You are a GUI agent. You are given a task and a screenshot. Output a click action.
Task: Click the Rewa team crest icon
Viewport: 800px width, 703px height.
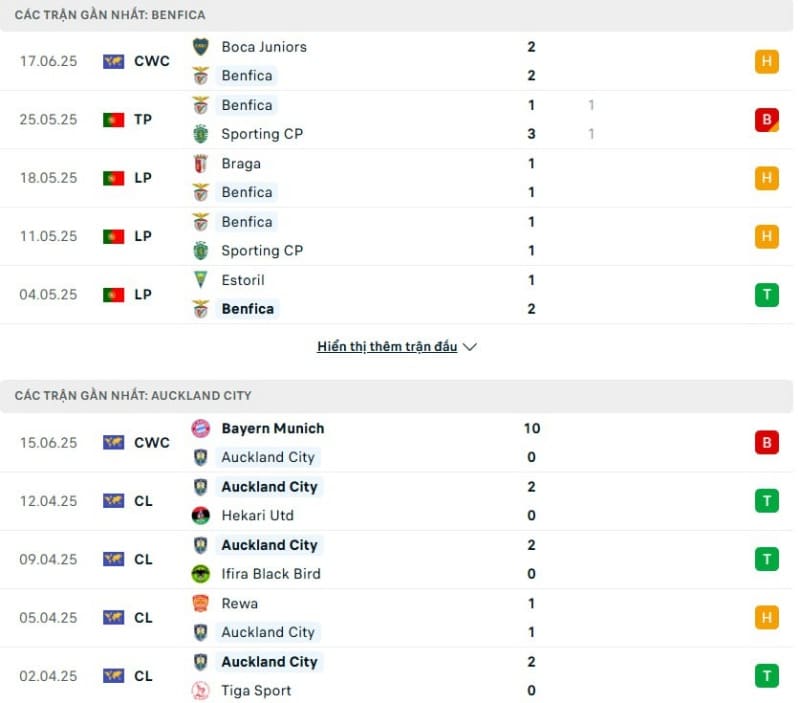(x=201, y=603)
